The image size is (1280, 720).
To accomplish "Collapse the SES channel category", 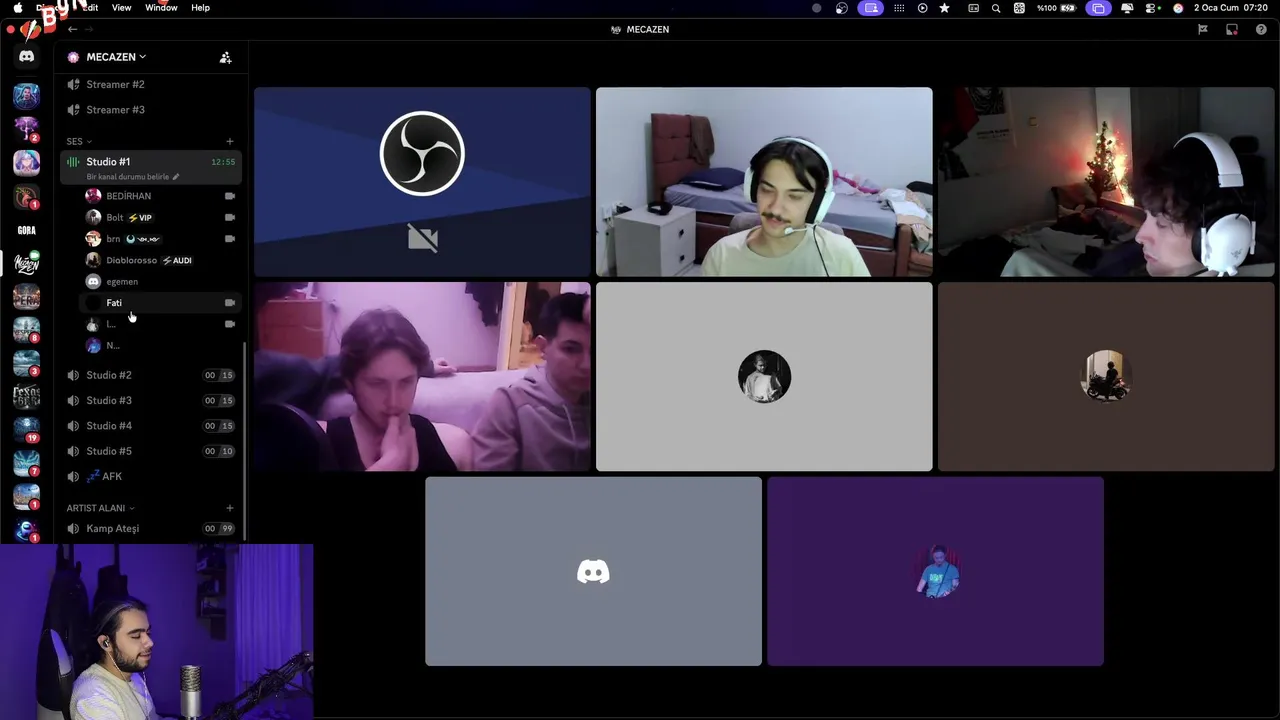I will pos(79,141).
